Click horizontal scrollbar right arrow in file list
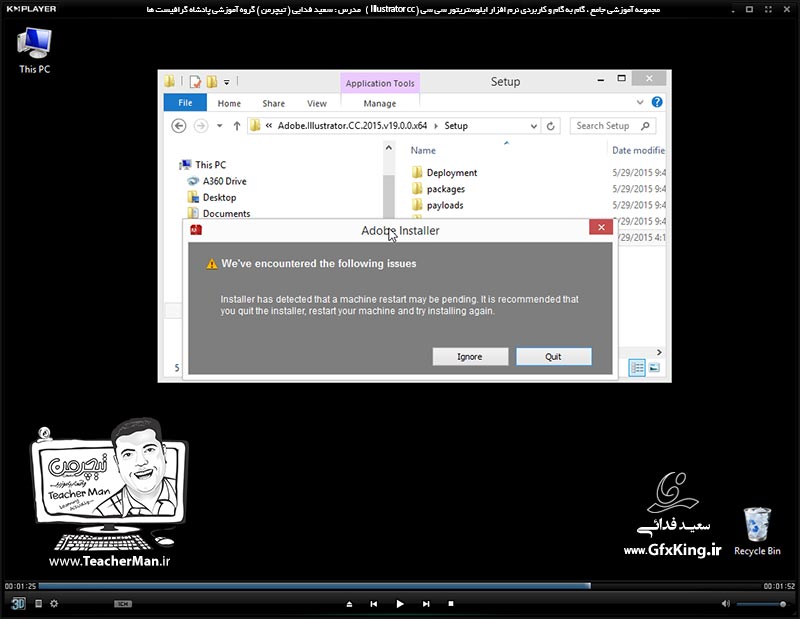 (659, 352)
